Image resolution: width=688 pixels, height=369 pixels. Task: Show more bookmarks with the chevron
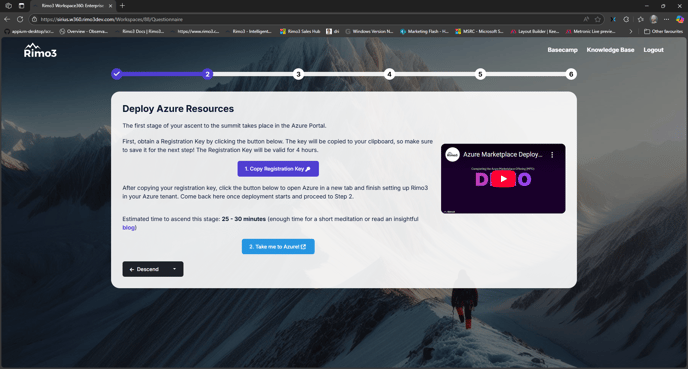click(x=631, y=31)
